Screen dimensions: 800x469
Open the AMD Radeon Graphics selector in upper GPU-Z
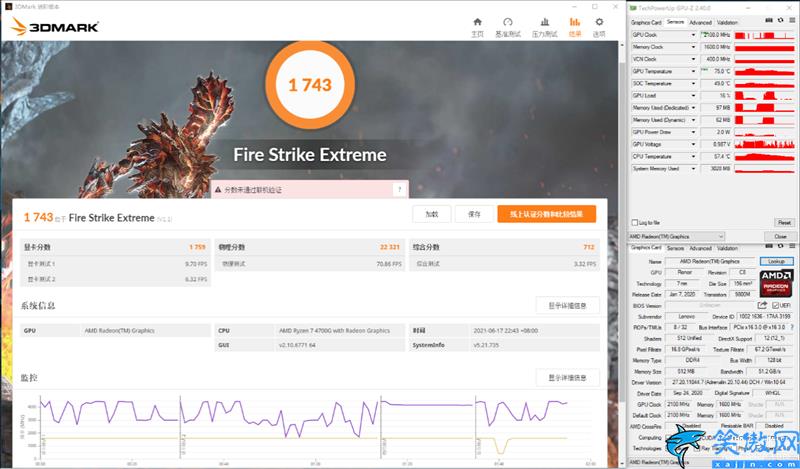(x=677, y=237)
